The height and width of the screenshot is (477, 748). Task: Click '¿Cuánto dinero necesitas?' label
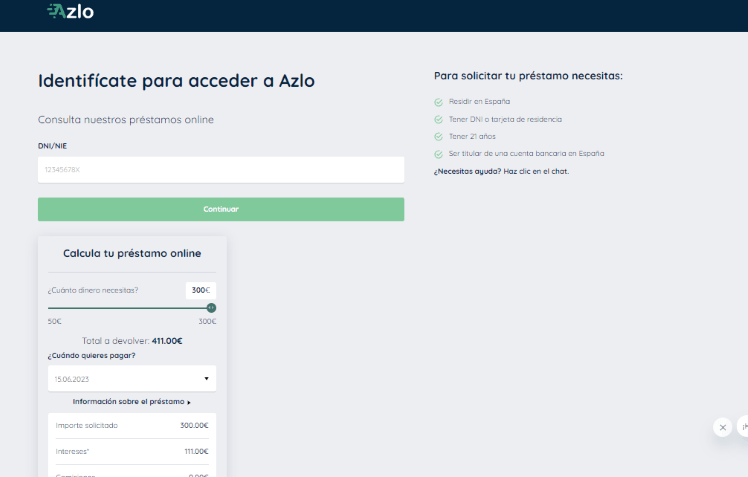click(93, 290)
